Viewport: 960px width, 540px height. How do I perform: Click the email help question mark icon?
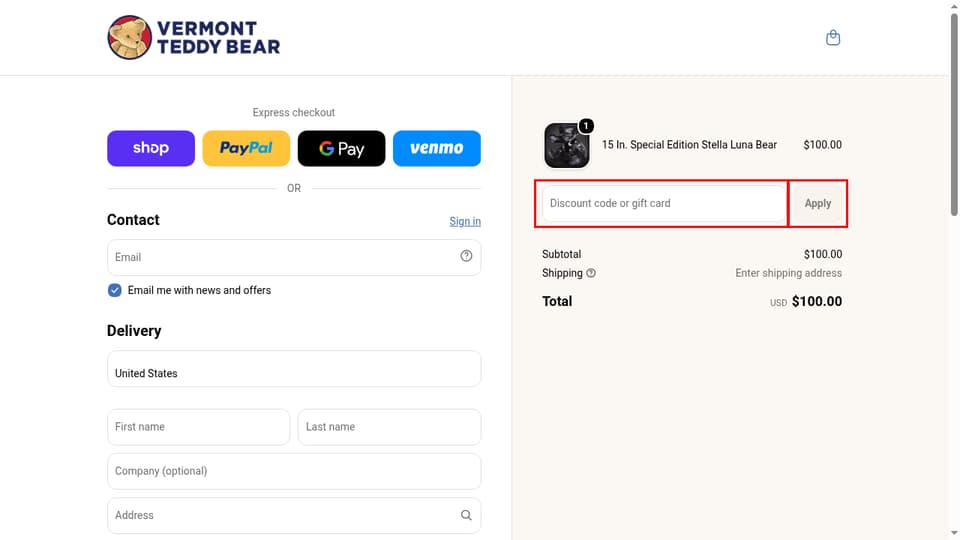[x=467, y=256]
